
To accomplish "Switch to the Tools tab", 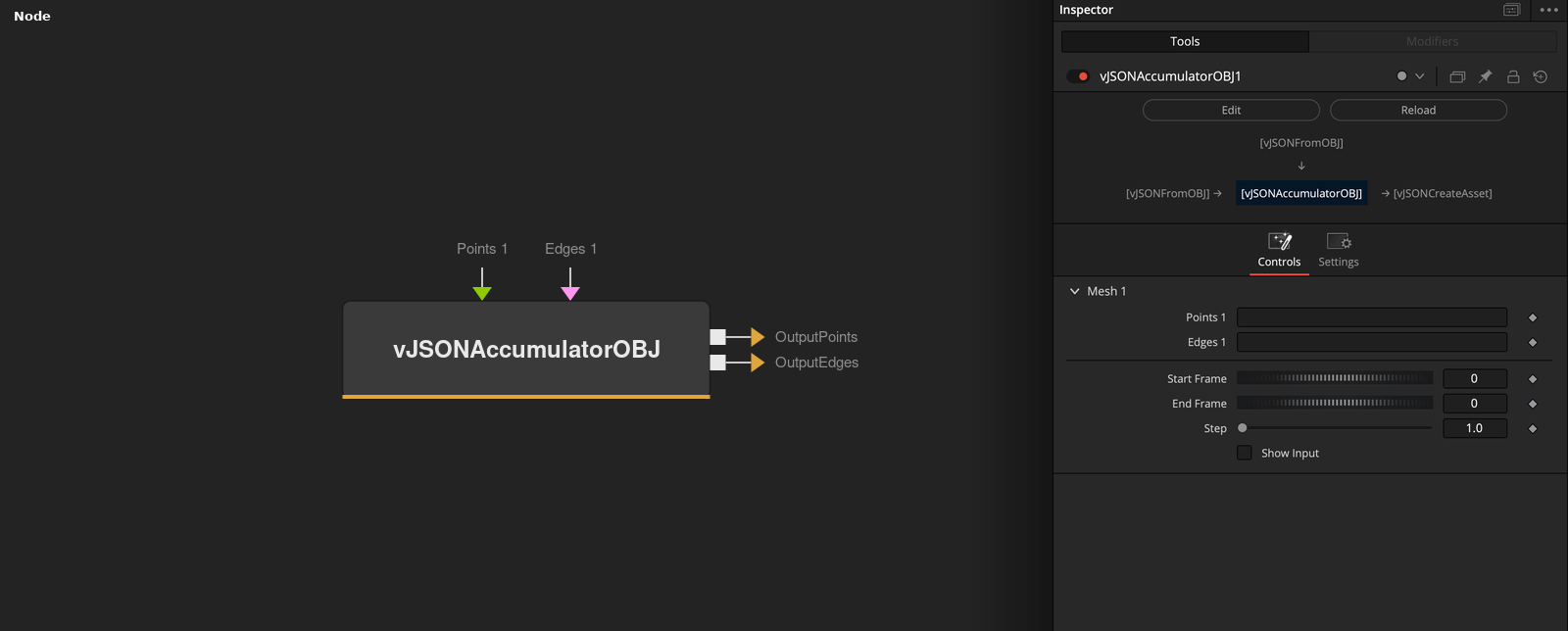I will pos(1185,41).
